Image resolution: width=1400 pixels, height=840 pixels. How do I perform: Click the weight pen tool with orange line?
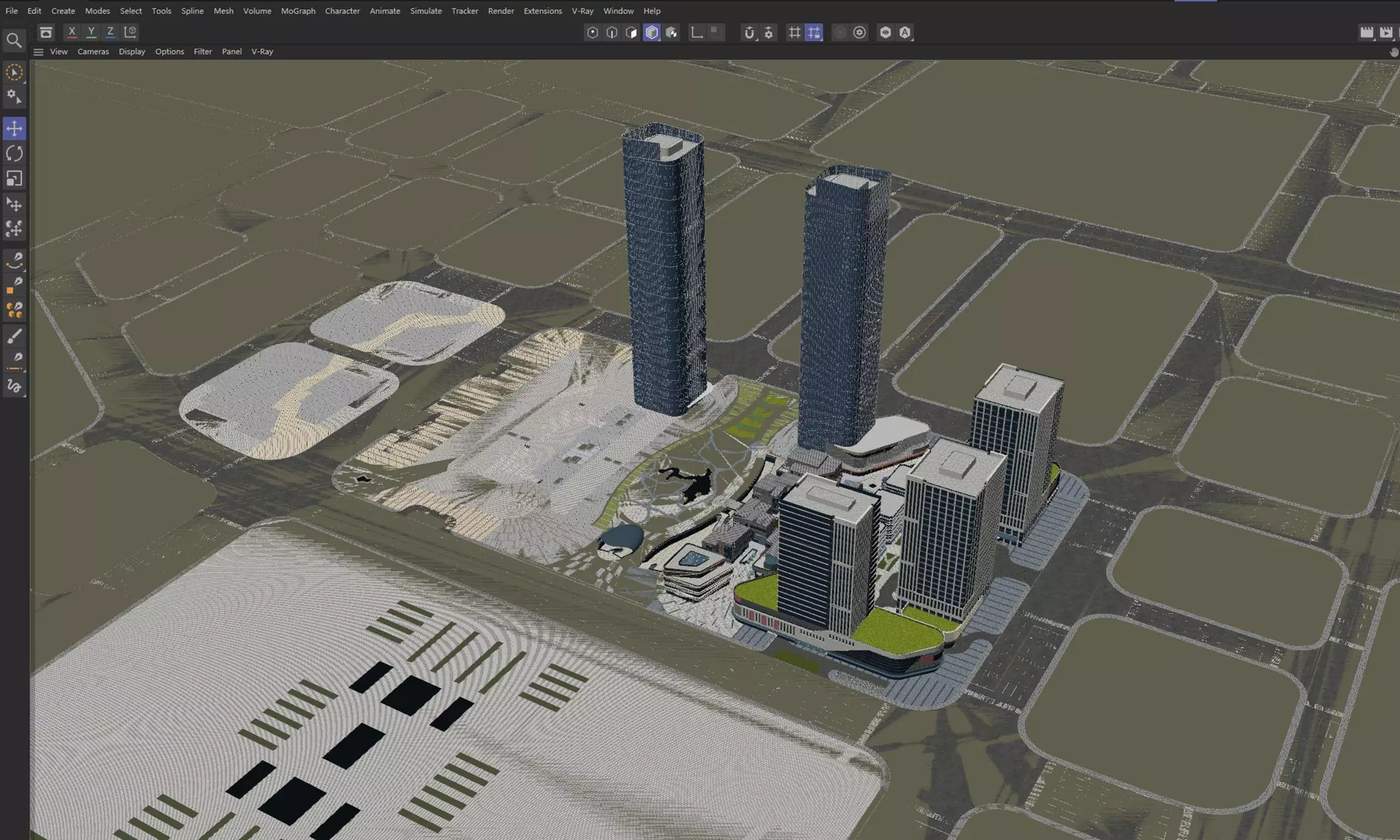pos(14,361)
